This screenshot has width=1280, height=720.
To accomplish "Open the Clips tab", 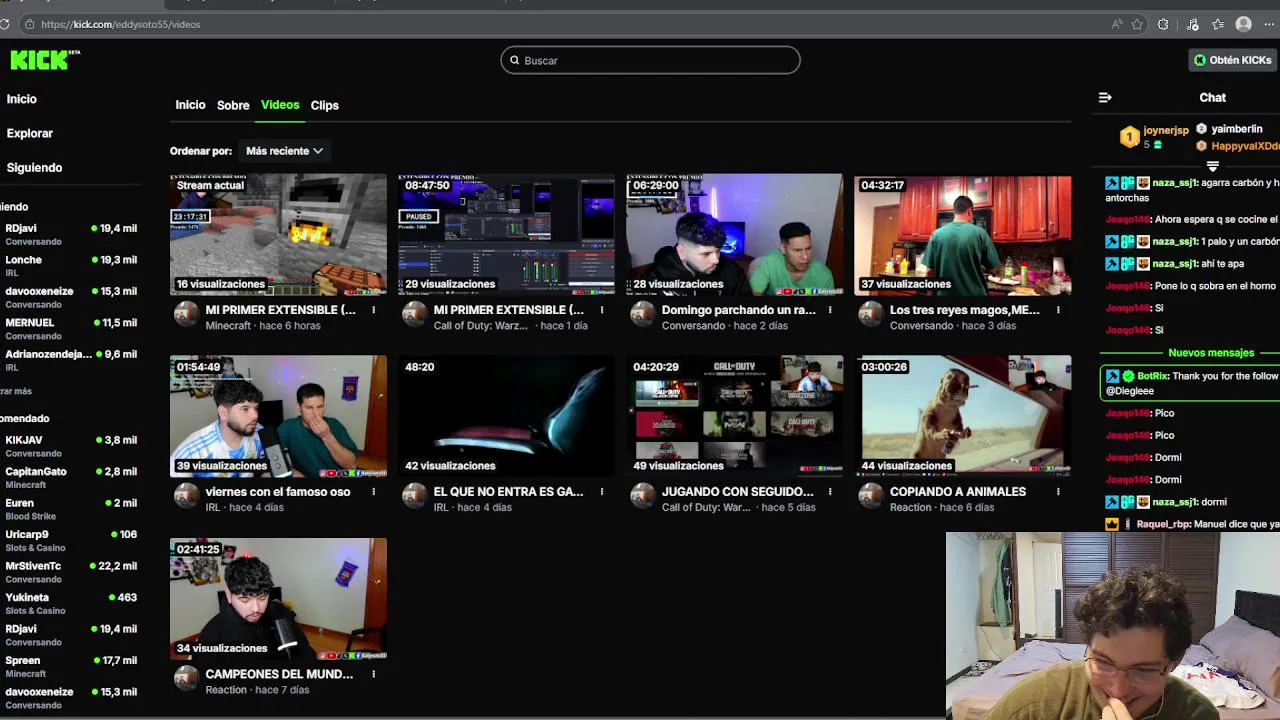I will pyautogui.click(x=324, y=105).
